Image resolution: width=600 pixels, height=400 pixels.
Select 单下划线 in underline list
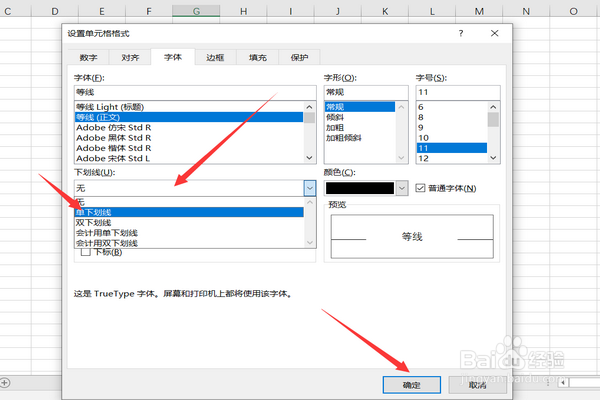coord(189,212)
